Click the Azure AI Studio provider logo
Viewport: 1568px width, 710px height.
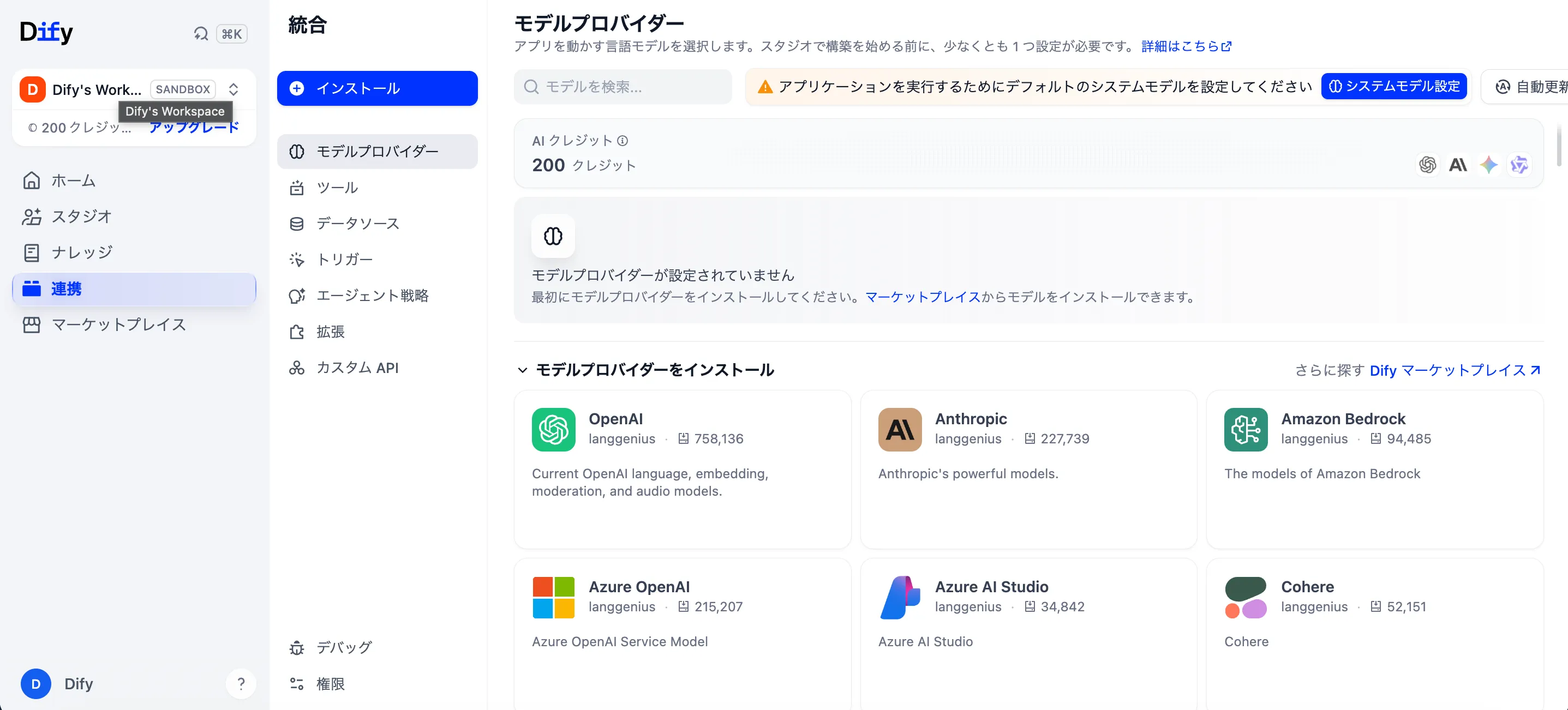[900, 598]
